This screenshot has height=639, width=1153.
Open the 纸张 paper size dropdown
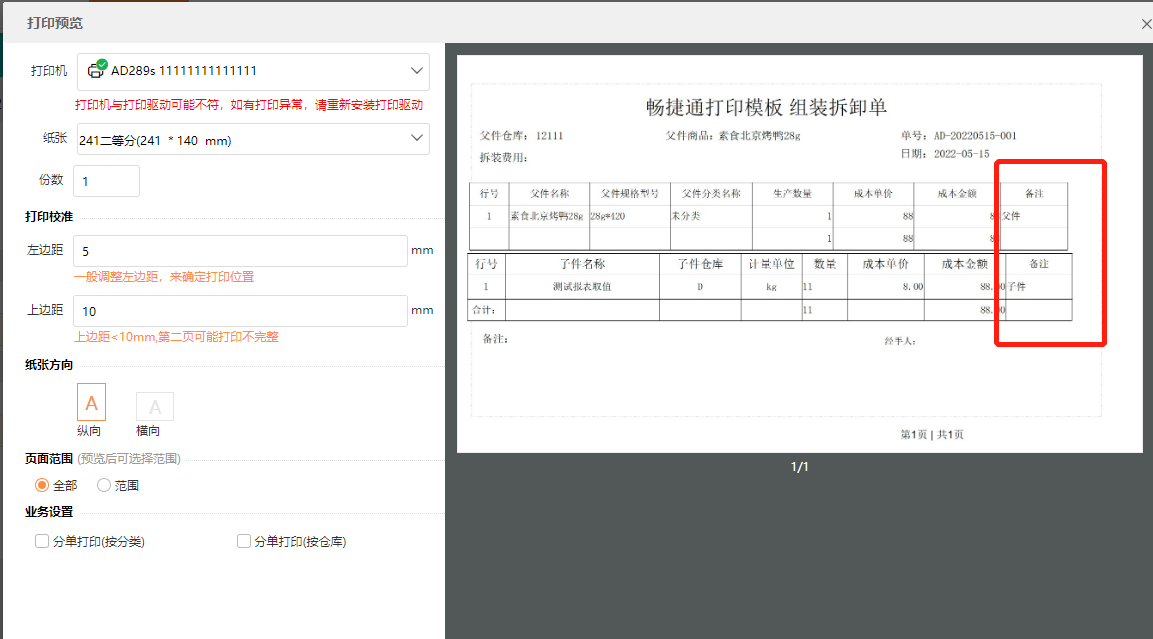250,138
